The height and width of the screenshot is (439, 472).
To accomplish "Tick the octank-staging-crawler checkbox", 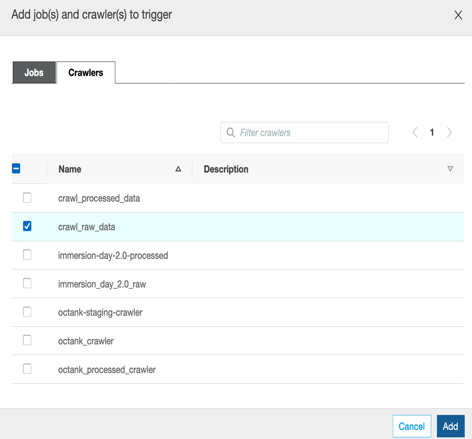I will click(x=27, y=312).
